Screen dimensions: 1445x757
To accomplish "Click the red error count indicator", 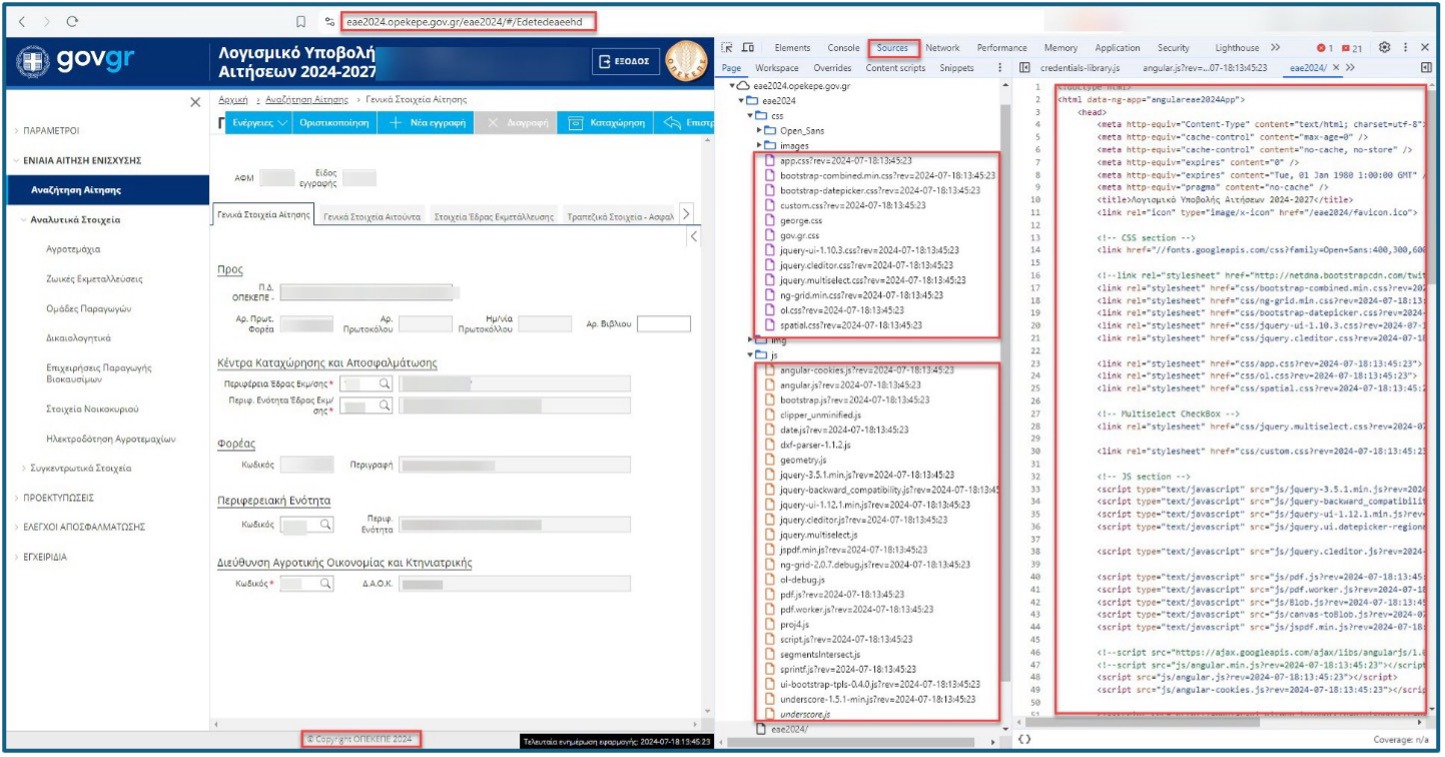I will point(1324,48).
